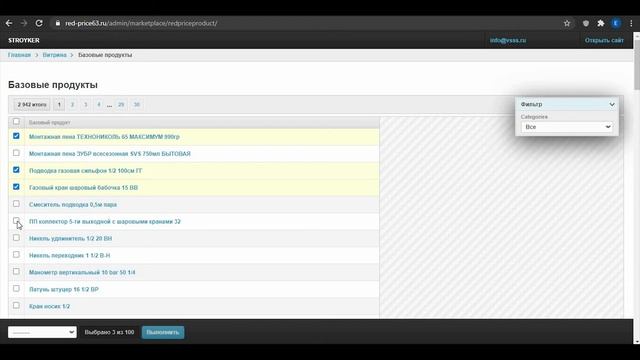Check Латунь штуцер 16 1/2 ВР row
The width and height of the screenshot is (640, 360).
[16, 289]
